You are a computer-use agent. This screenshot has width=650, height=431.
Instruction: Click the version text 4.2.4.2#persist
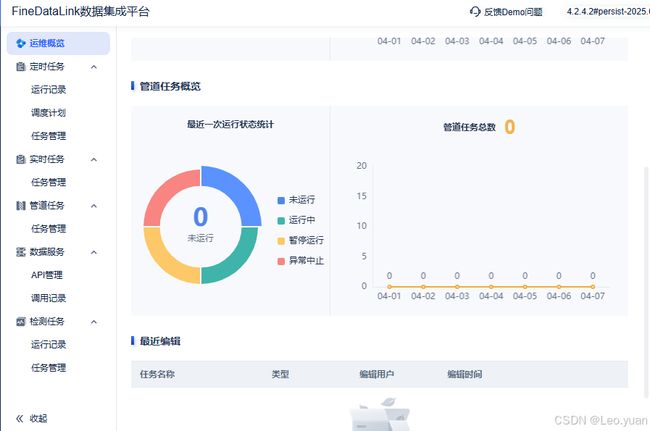click(608, 12)
